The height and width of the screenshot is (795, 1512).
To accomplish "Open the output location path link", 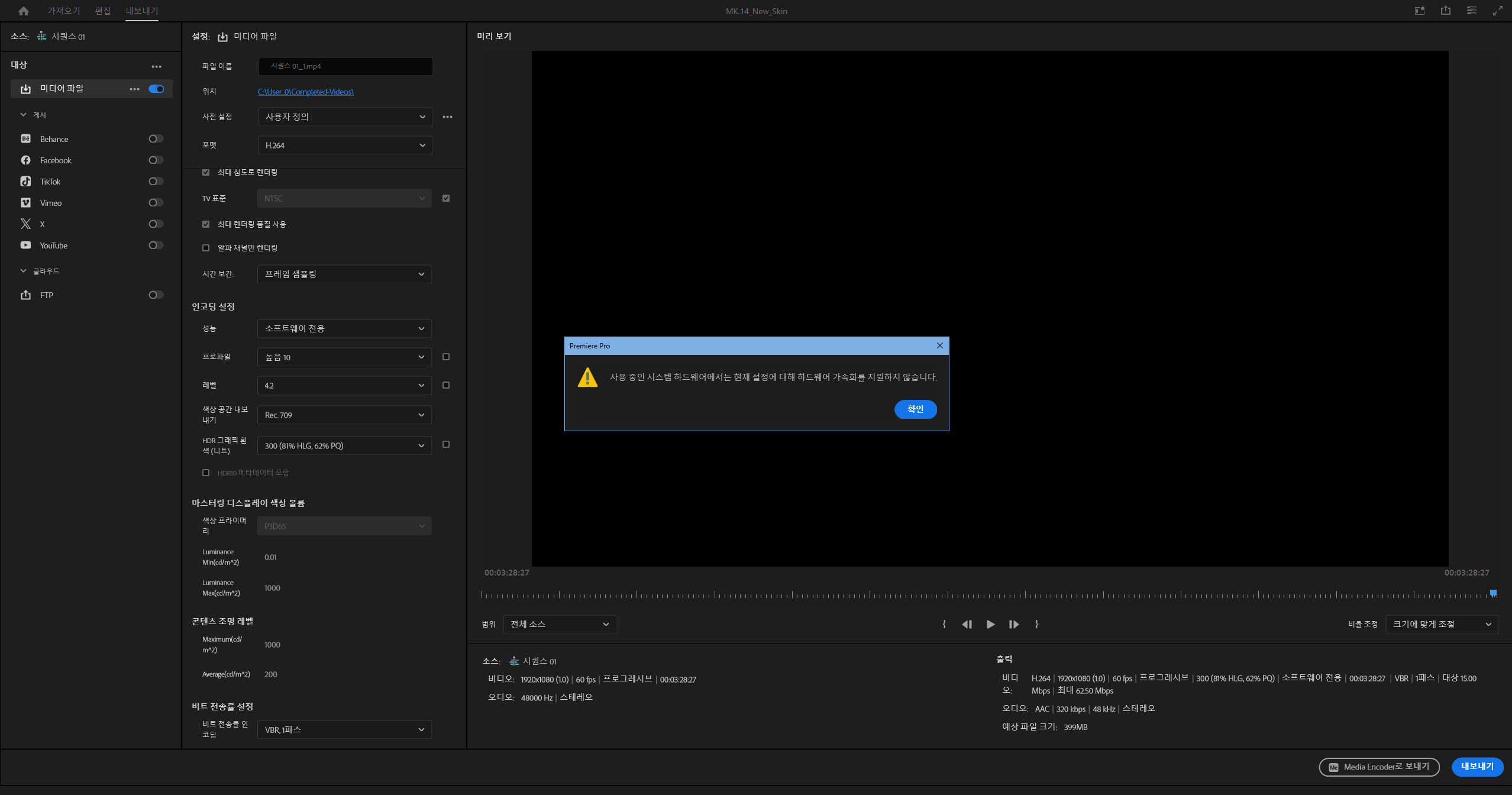I will (305, 92).
